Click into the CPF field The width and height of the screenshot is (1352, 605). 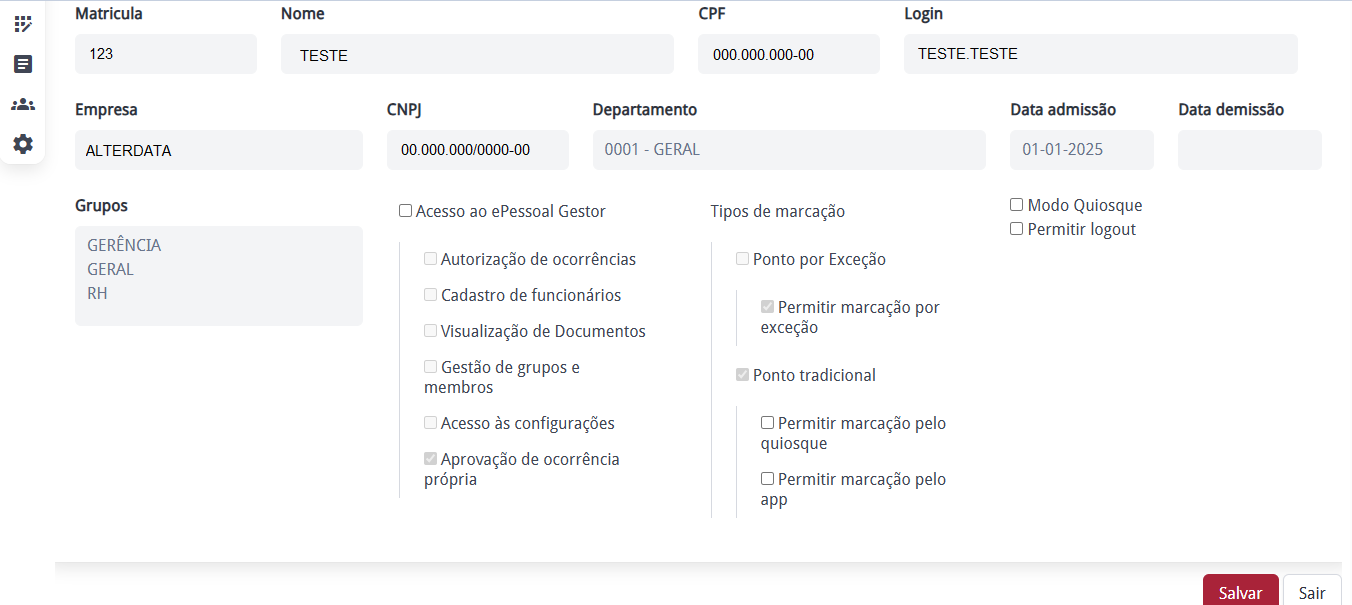click(x=788, y=54)
